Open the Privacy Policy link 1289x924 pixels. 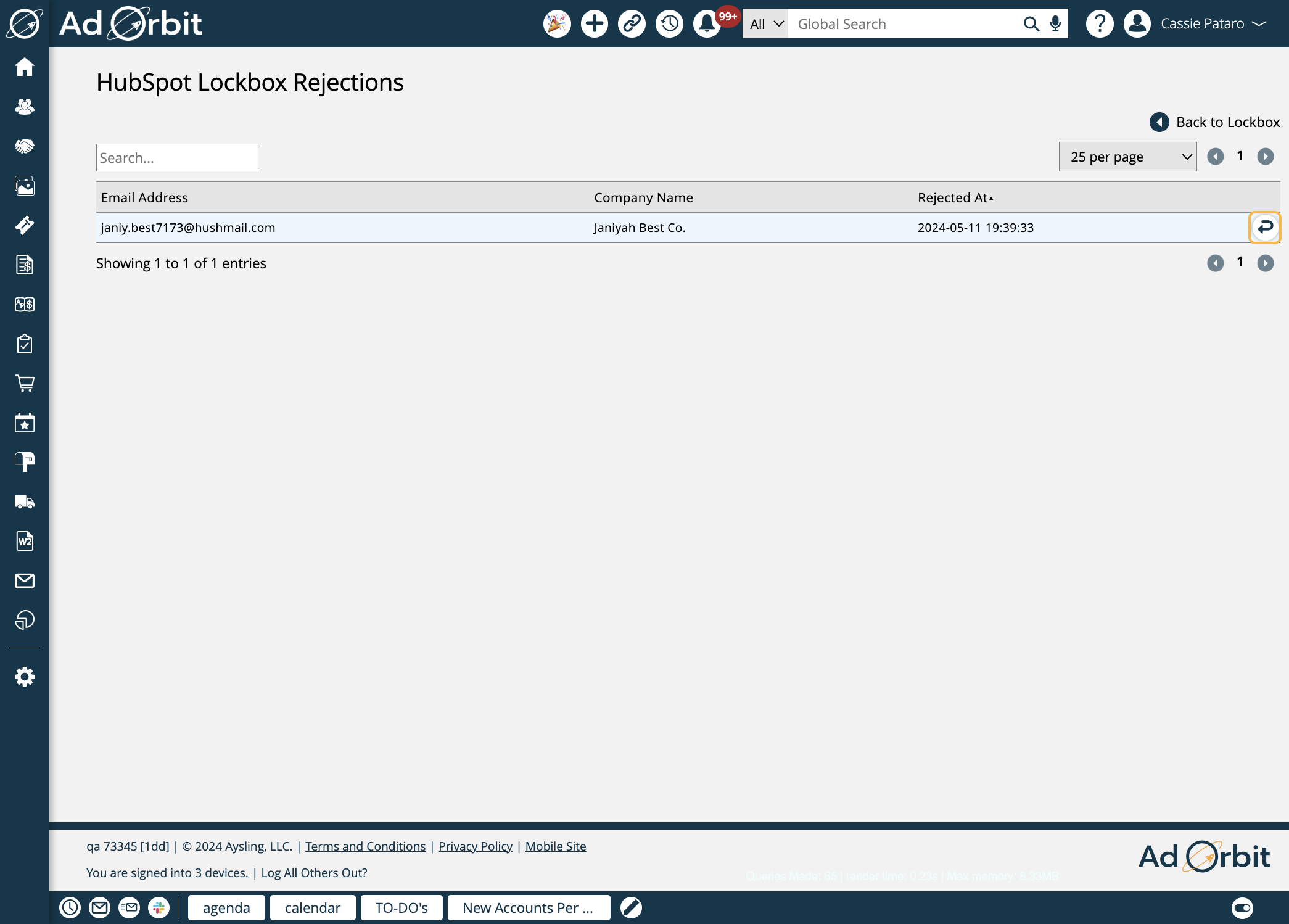[x=476, y=846]
